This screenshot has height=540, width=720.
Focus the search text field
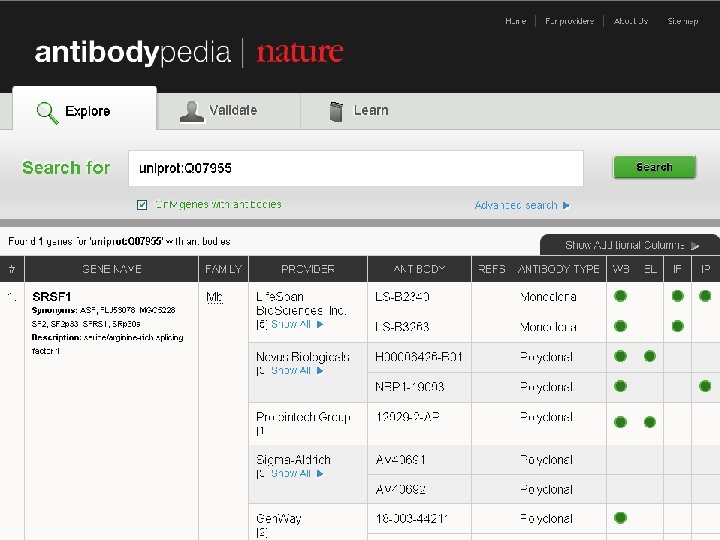point(356,168)
